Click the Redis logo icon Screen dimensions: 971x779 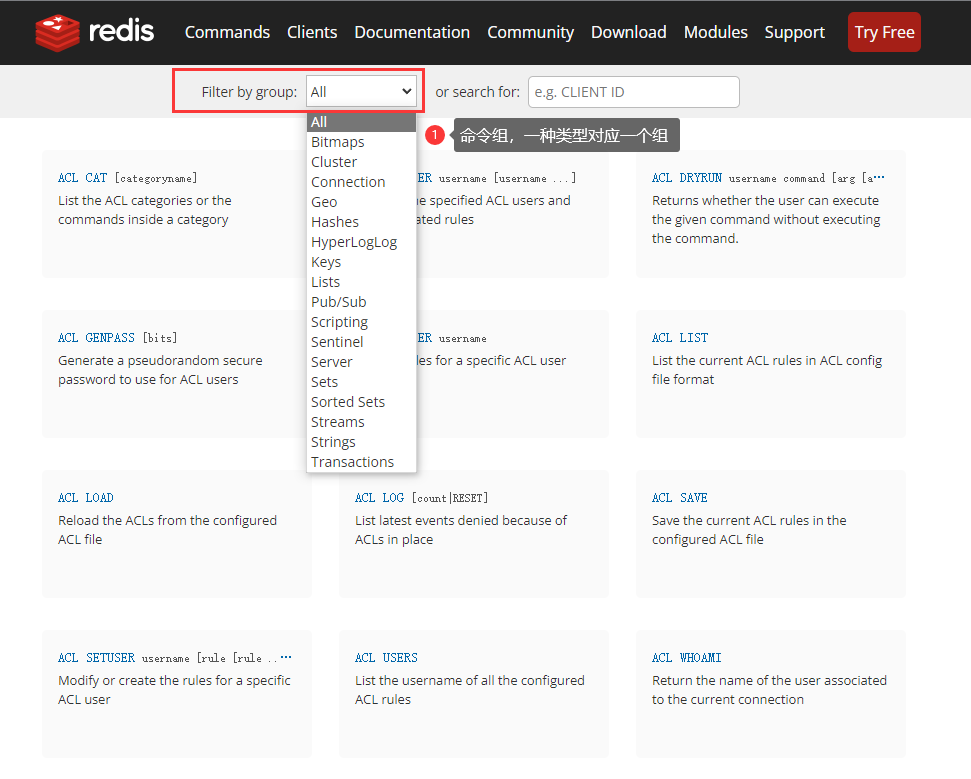[x=58, y=32]
